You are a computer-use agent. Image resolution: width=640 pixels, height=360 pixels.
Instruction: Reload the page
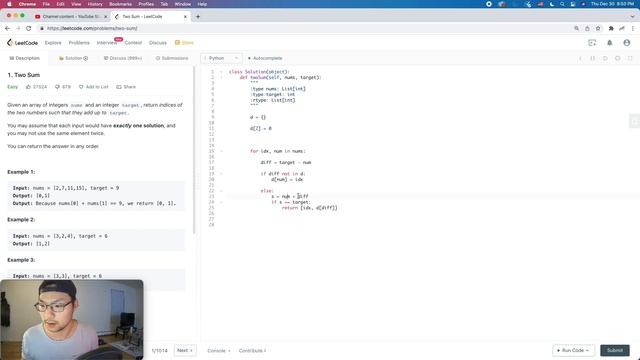[29, 28]
